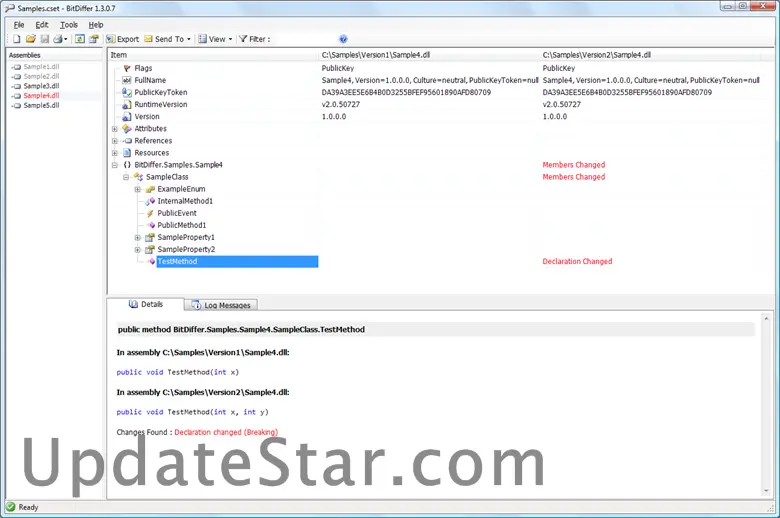Screen dimensions: 780x518
Task: Click the Version2 Sample4.dll column header
Action: click(650, 55)
